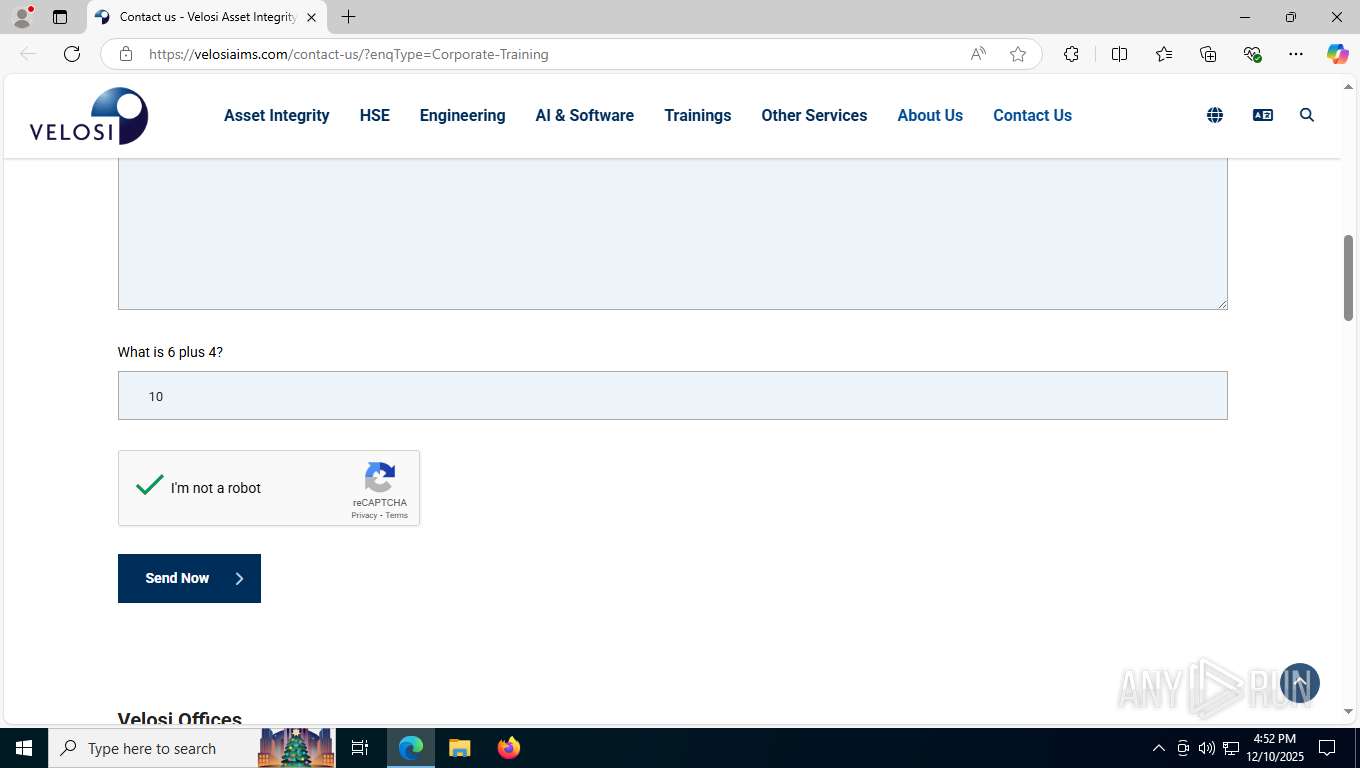Open the notification center
Screen dimensions: 1360x768
pyautogui.click(x=1327, y=748)
